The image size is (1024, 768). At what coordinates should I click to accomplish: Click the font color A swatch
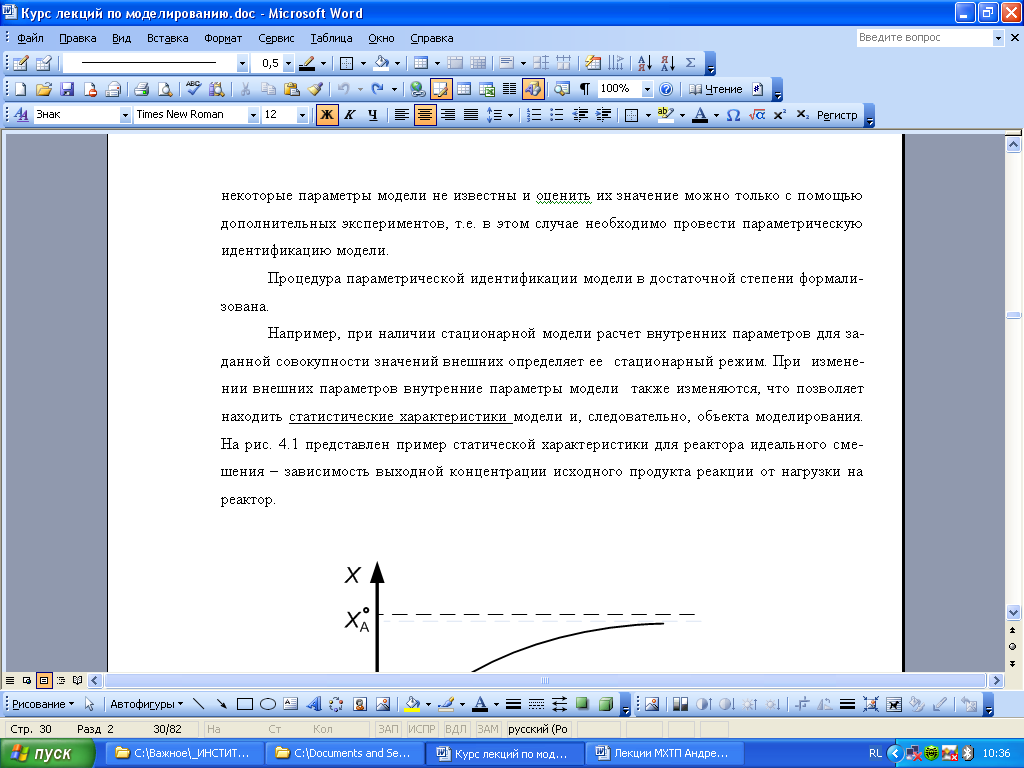coord(700,115)
